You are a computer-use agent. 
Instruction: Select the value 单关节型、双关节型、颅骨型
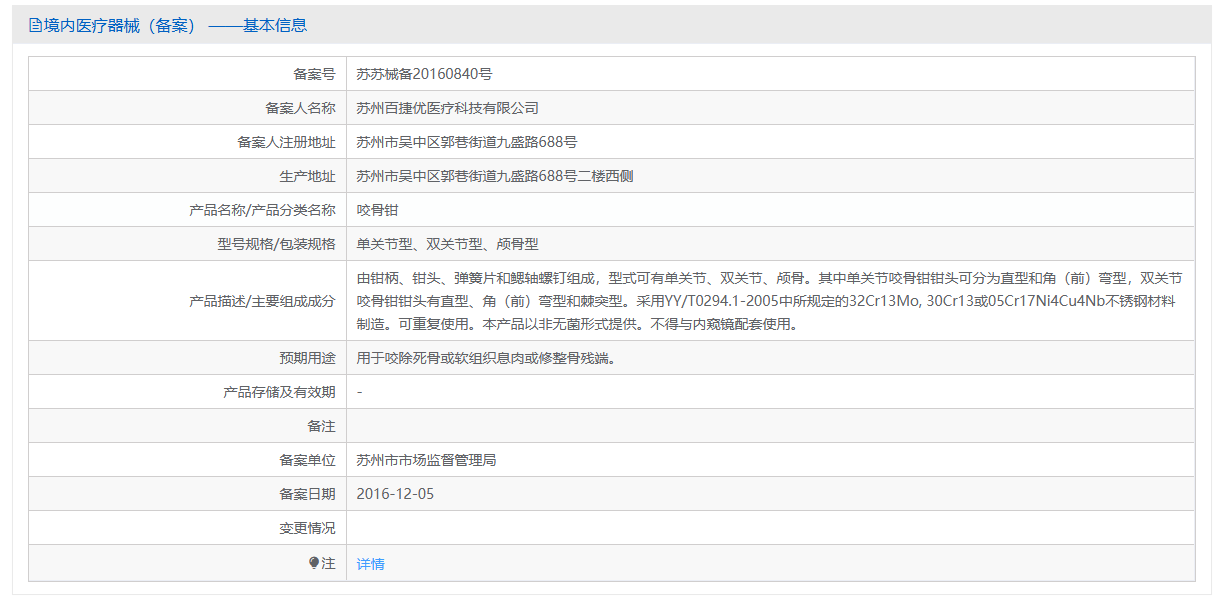coord(448,244)
